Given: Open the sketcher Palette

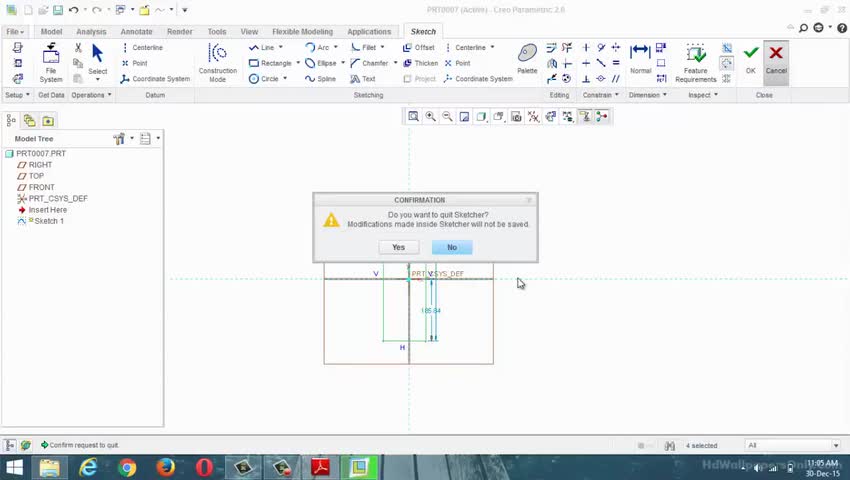Looking at the screenshot, I should coord(527,59).
